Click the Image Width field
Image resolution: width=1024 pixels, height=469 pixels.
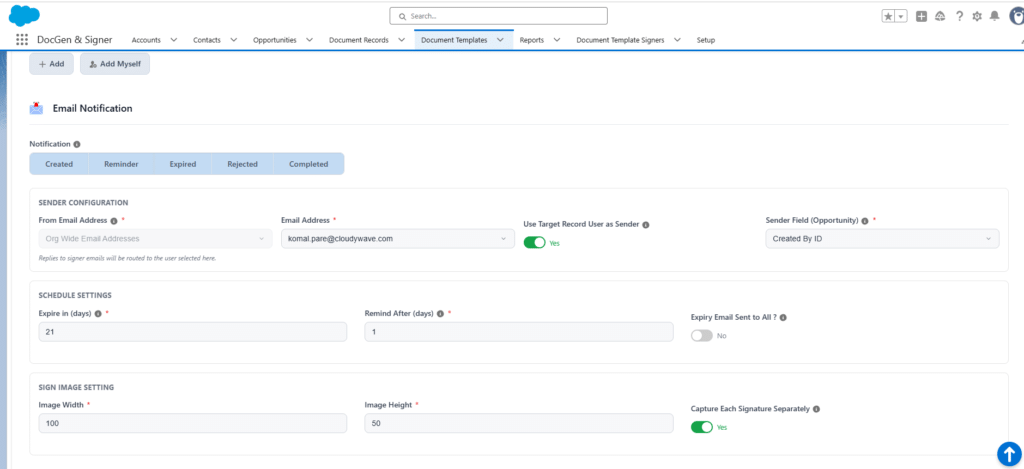tap(193, 423)
